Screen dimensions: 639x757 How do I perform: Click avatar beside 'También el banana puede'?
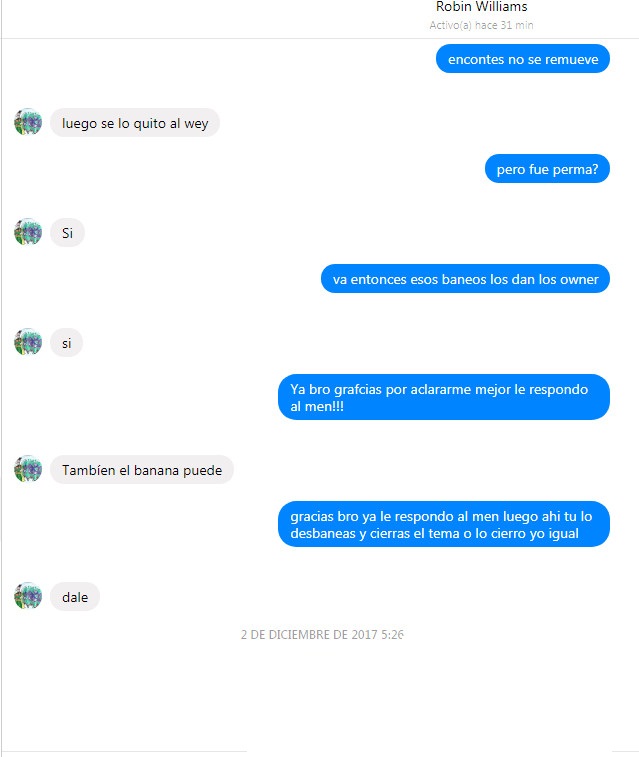click(28, 469)
